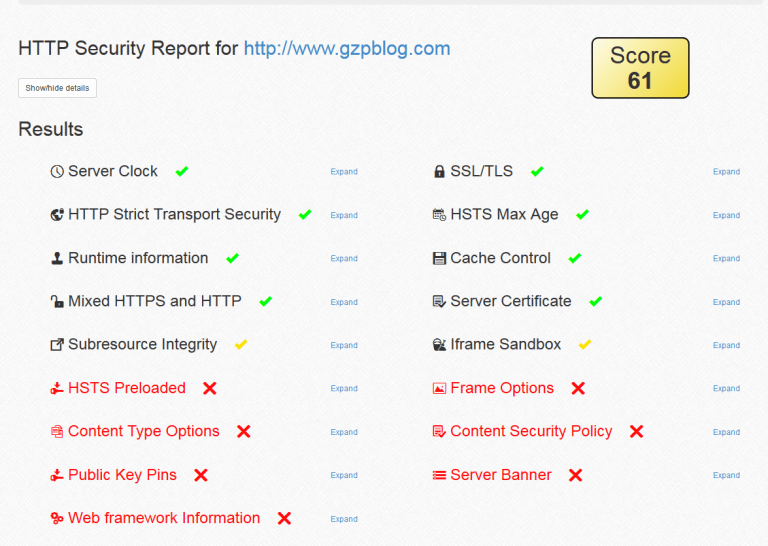Click the HSTS Max Age calendar icon
Image resolution: width=768 pixels, height=546 pixels.
tap(439, 214)
